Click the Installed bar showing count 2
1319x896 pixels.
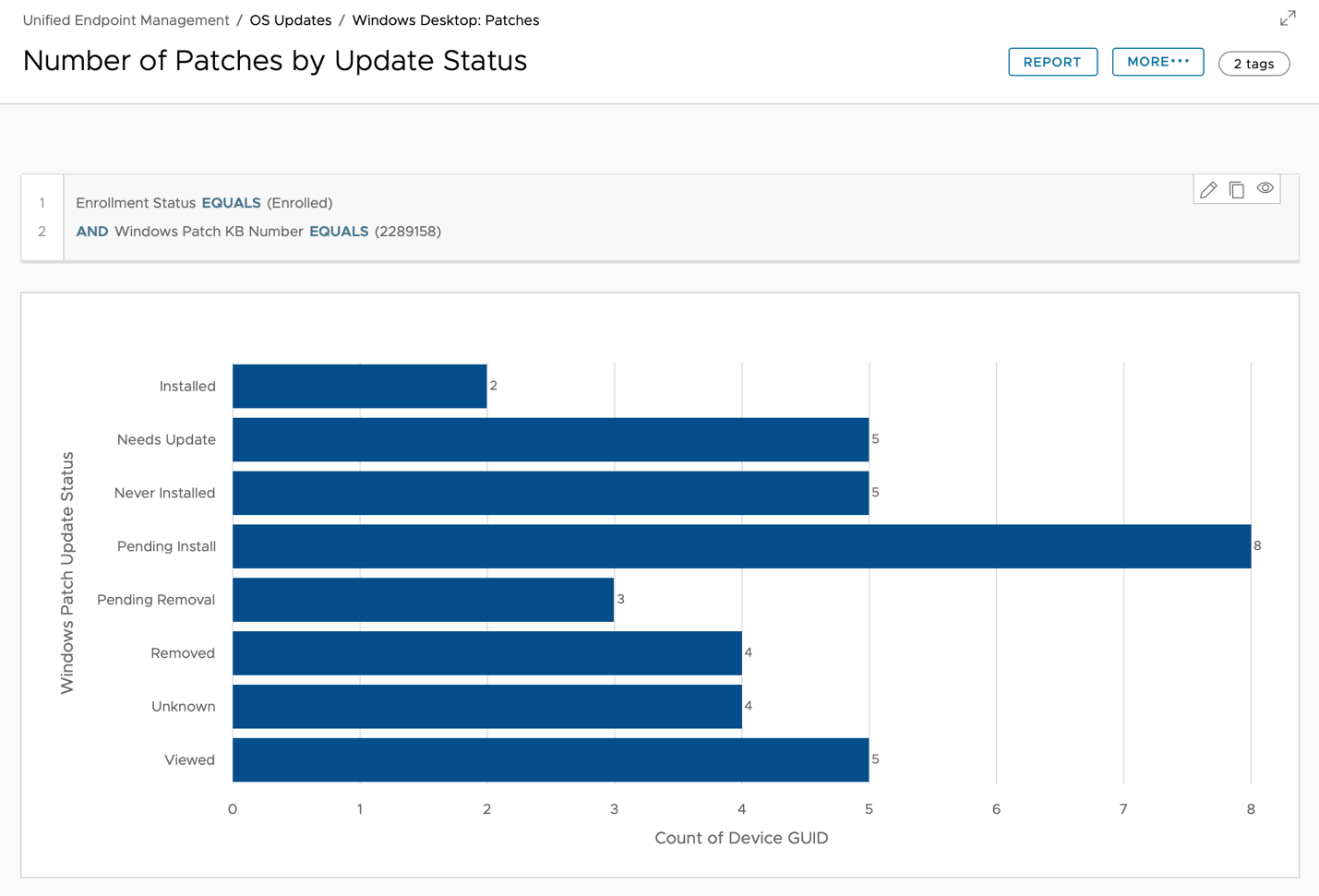[x=360, y=386]
